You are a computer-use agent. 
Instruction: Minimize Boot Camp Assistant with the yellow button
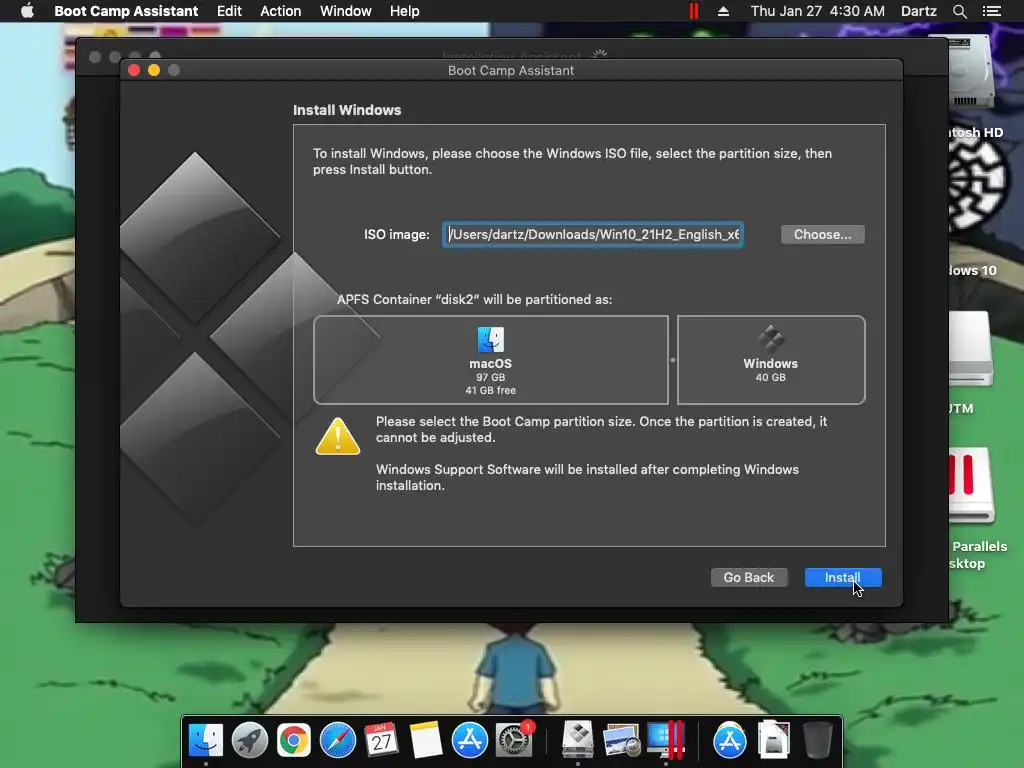(154, 70)
